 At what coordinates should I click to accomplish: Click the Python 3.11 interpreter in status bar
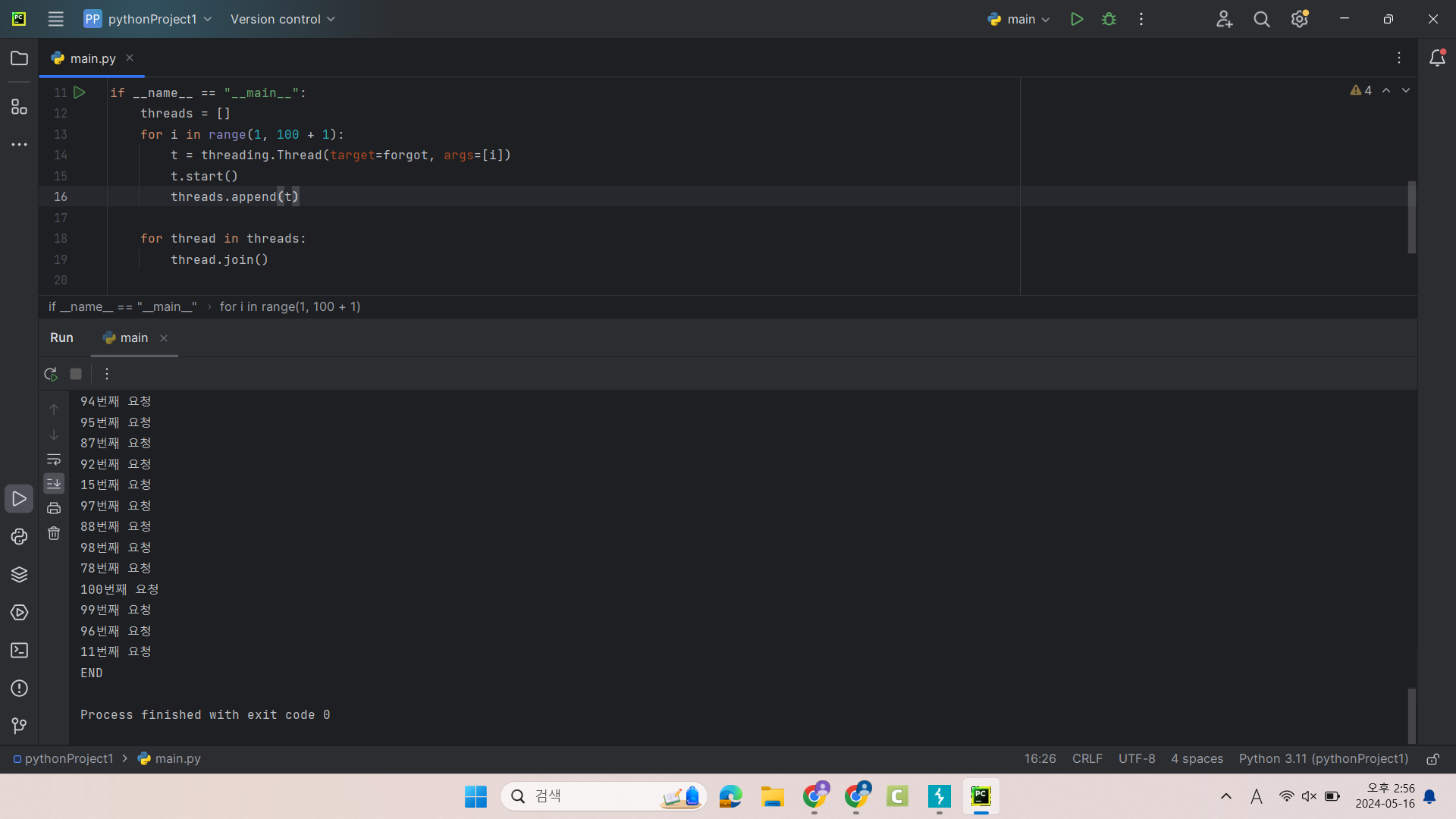[x=1323, y=759]
